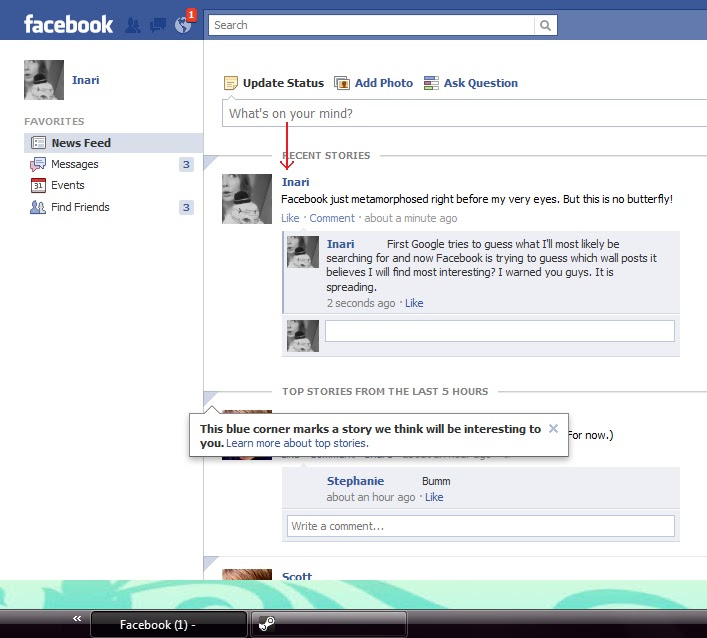This screenshot has height=638, width=707.
Task: Click the News Feed sidebar icon
Action: click(x=38, y=143)
